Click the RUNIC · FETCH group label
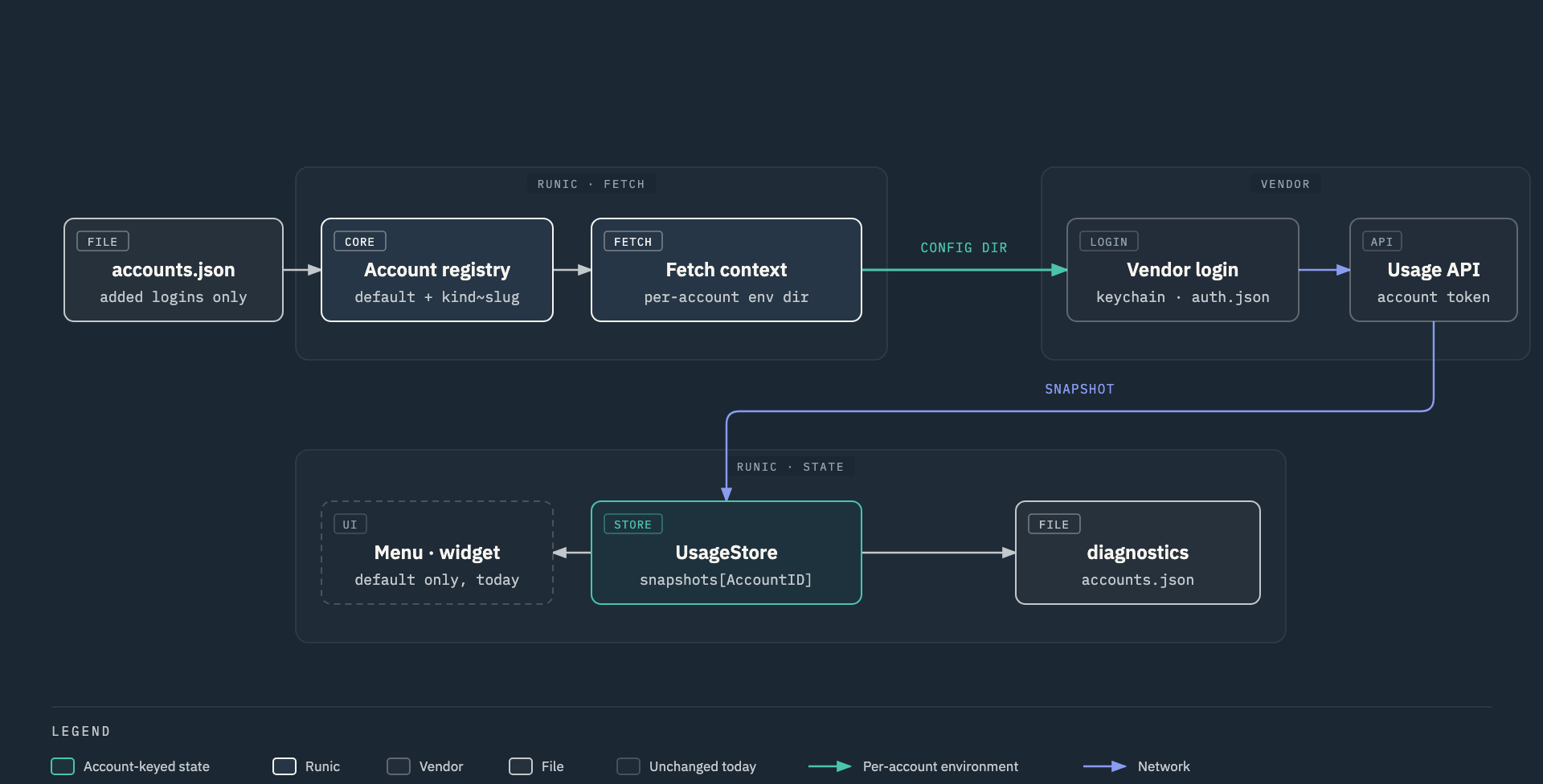Image resolution: width=1543 pixels, height=784 pixels. [x=591, y=184]
